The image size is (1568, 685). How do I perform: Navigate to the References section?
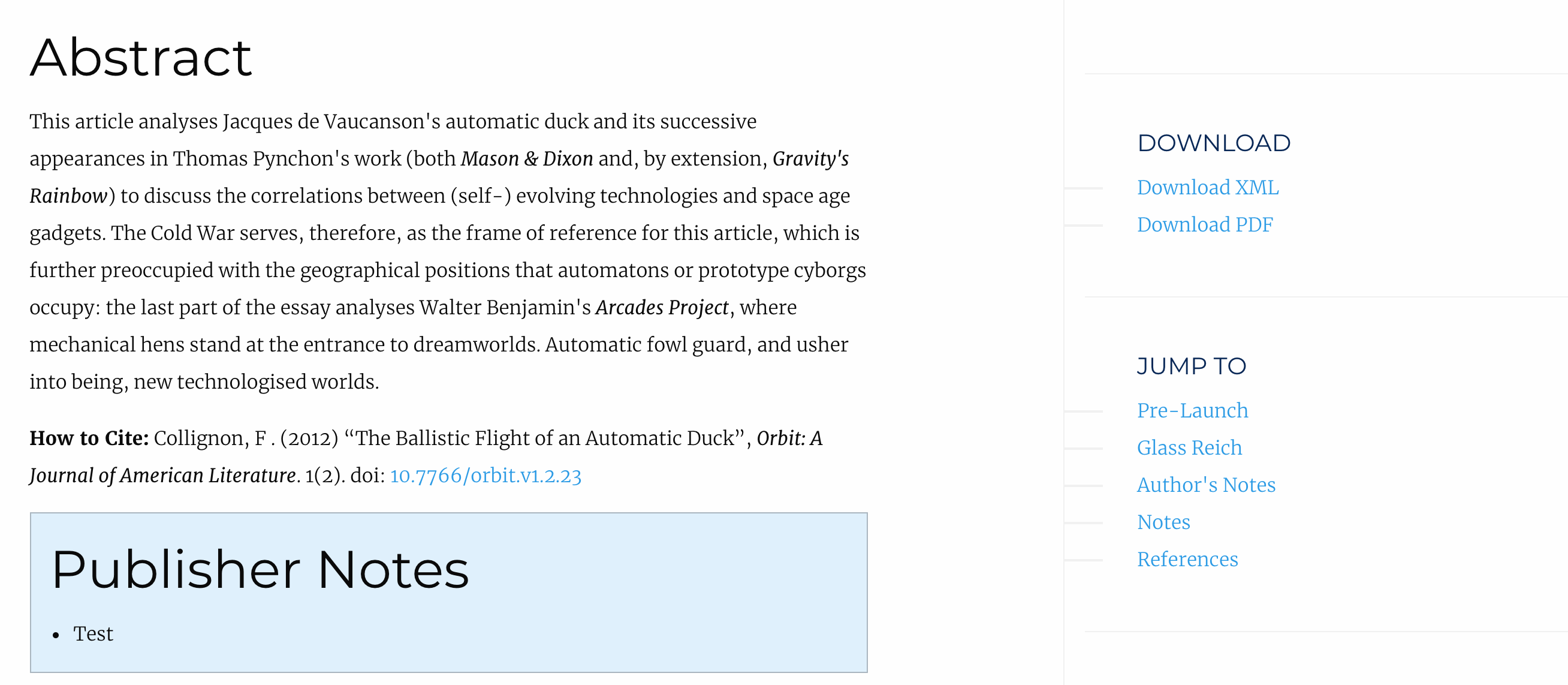coord(1187,559)
